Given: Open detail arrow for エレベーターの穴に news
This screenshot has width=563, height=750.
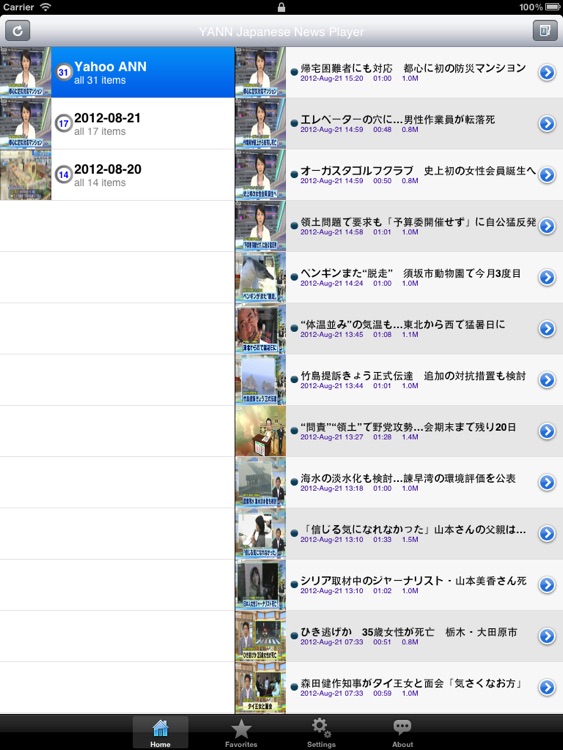Looking at the screenshot, I should pos(547,123).
